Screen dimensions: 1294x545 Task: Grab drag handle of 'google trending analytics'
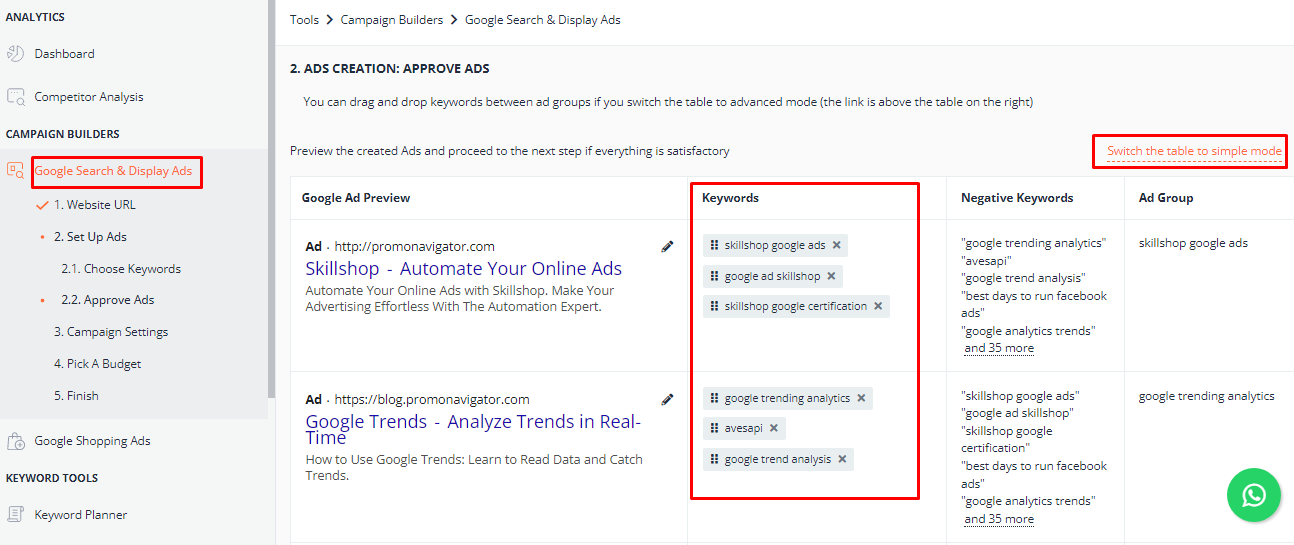(714, 398)
